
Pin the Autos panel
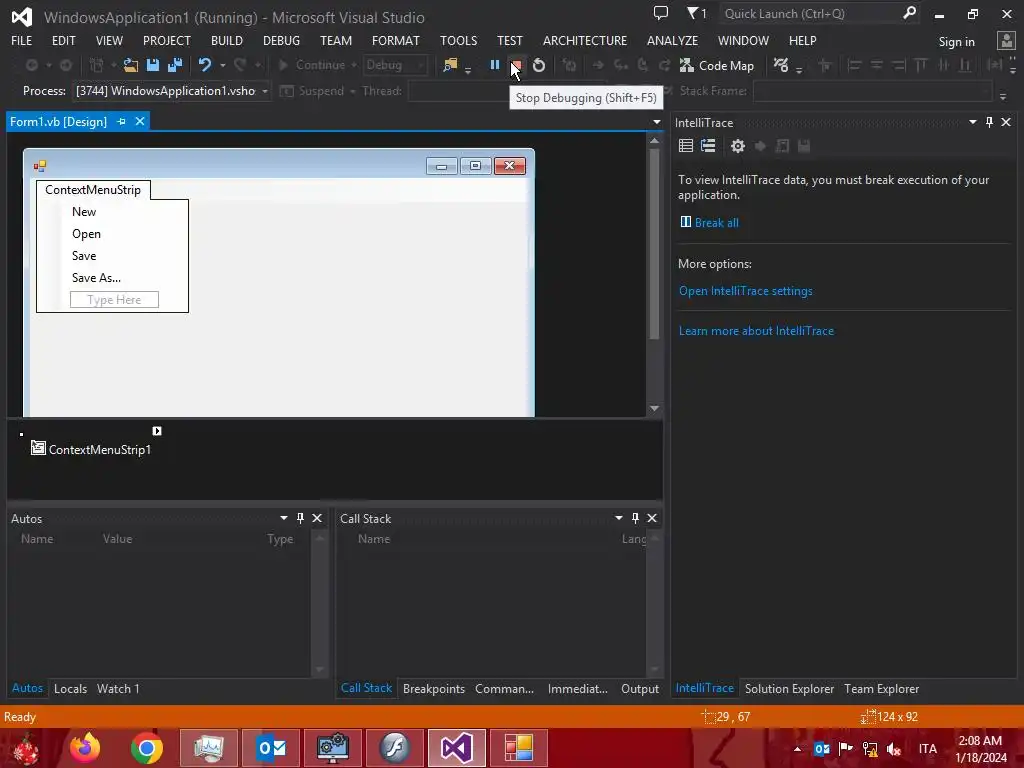click(x=300, y=518)
